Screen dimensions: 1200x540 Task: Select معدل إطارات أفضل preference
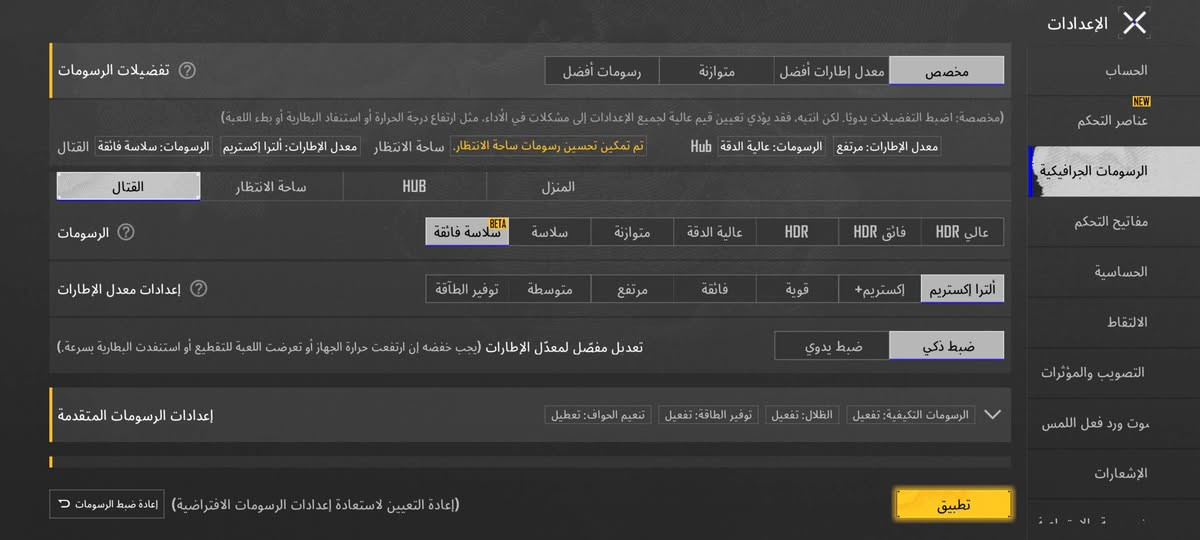[831, 70]
